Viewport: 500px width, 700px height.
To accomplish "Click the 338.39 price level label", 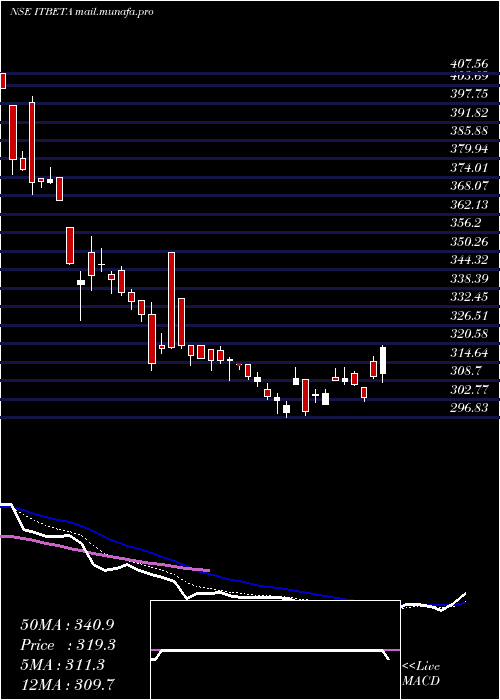I will click(469, 279).
